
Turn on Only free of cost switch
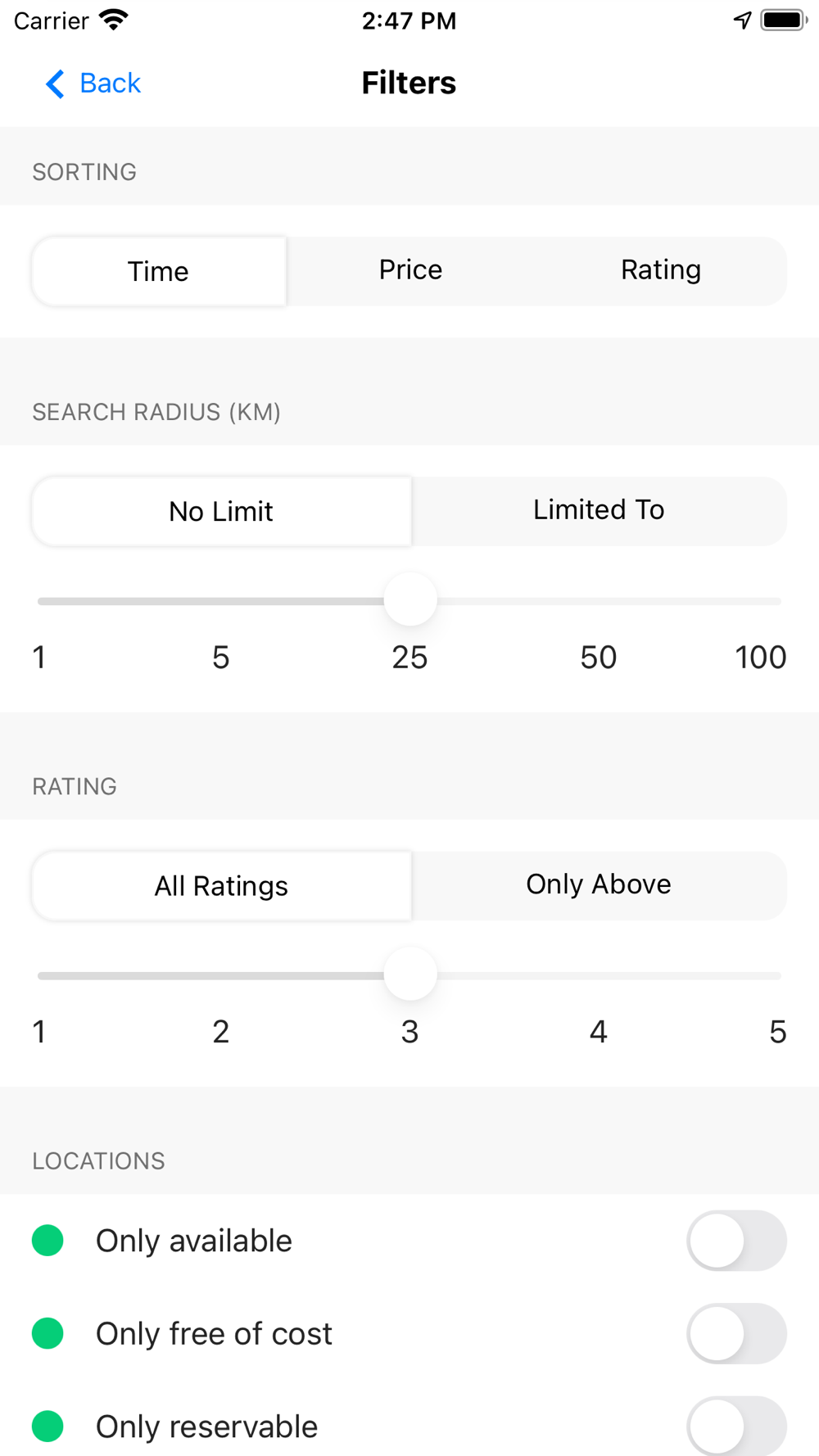[736, 1333]
